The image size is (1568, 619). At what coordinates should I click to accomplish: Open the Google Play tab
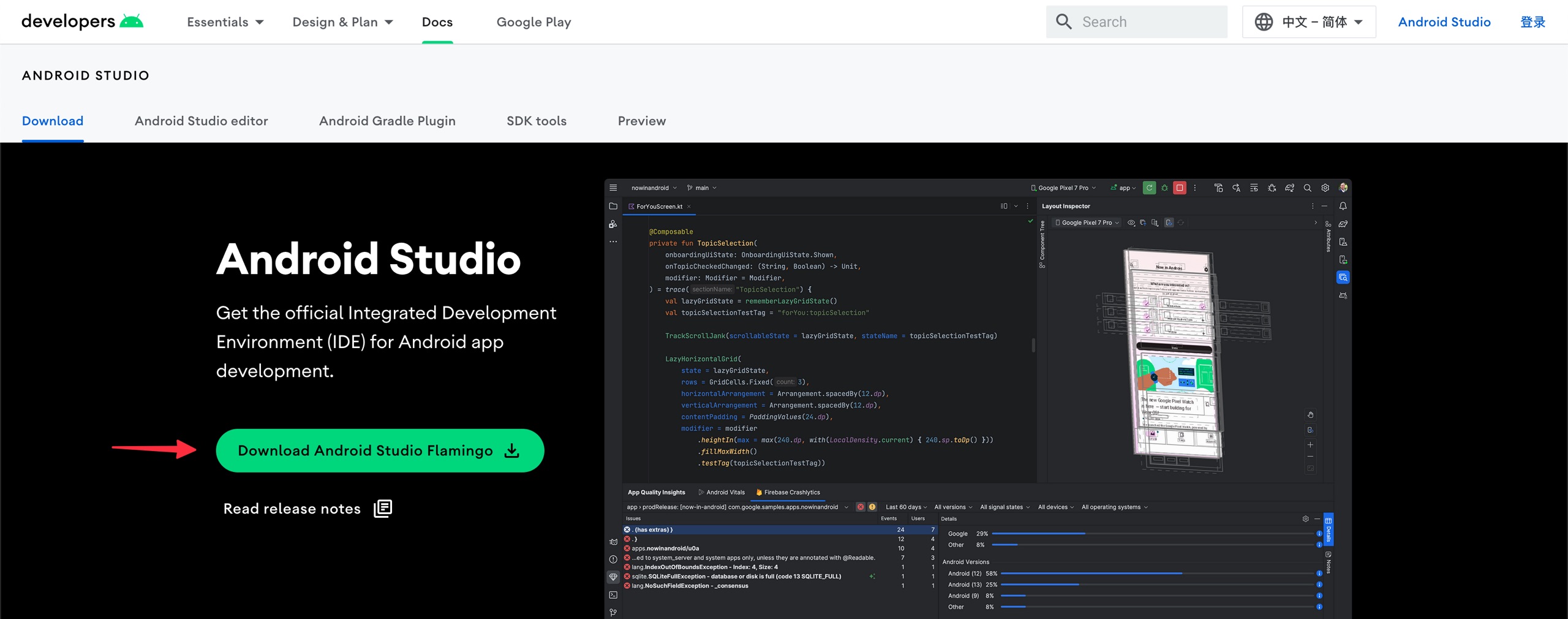(x=533, y=22)
